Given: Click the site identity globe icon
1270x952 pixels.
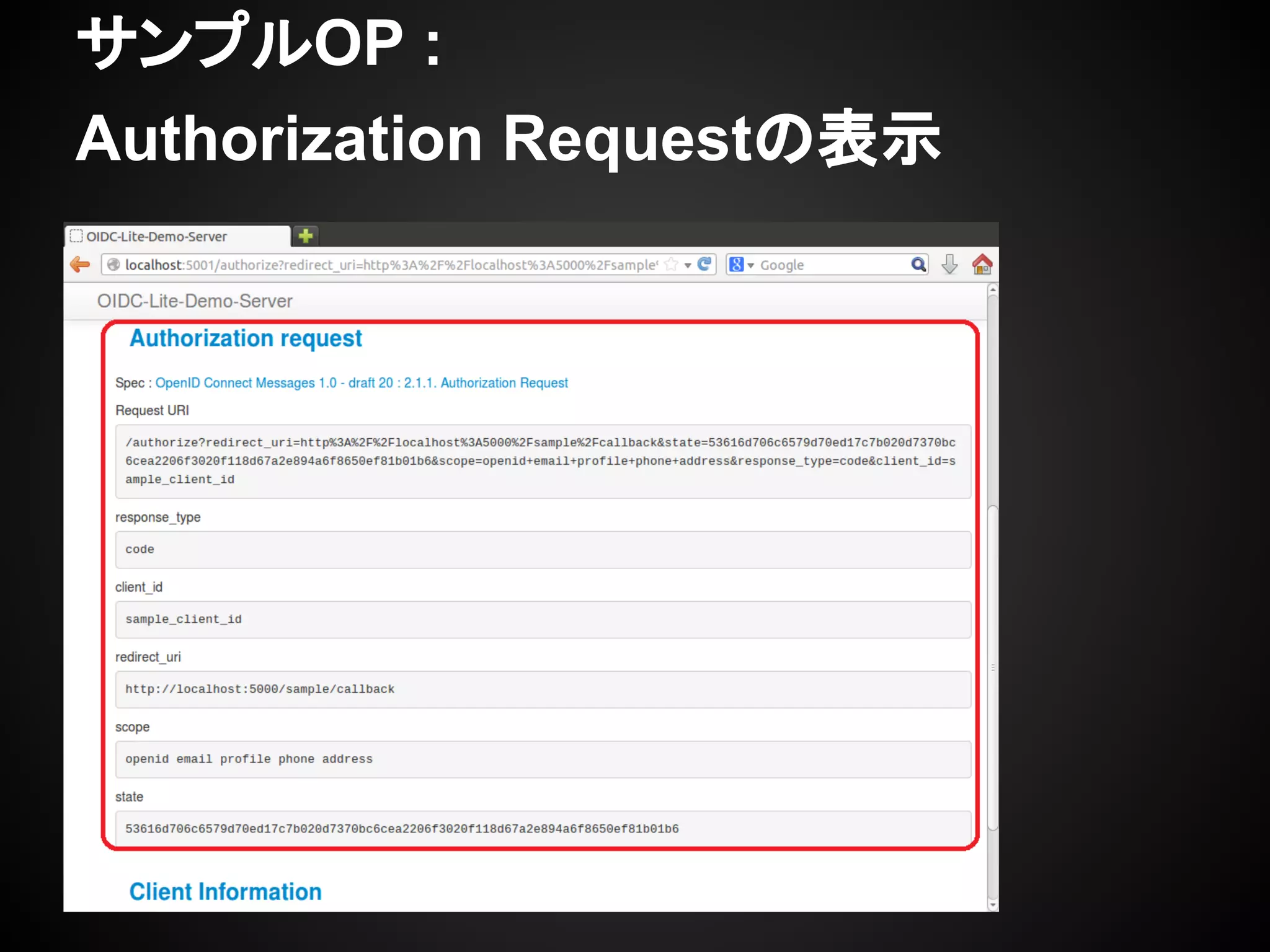Looking at the screenshot, I should (113, 265).
